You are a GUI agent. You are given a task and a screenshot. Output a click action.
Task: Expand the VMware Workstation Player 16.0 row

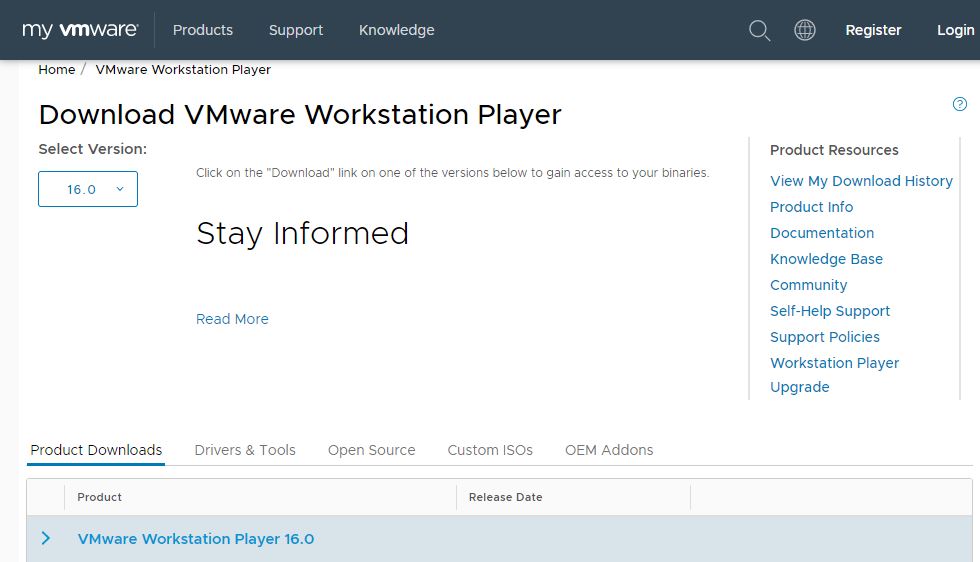[x=46, y=538]
